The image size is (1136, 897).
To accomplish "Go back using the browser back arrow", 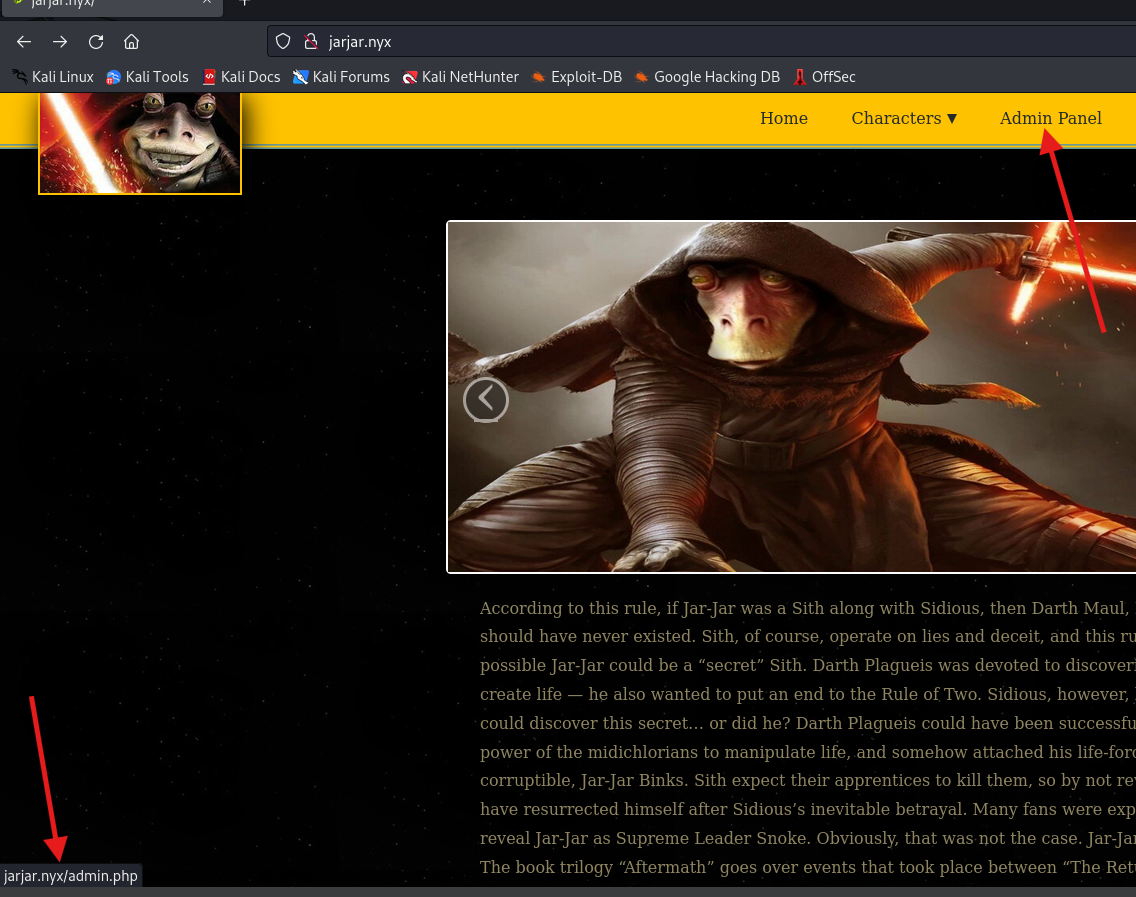I will [24, 42].
